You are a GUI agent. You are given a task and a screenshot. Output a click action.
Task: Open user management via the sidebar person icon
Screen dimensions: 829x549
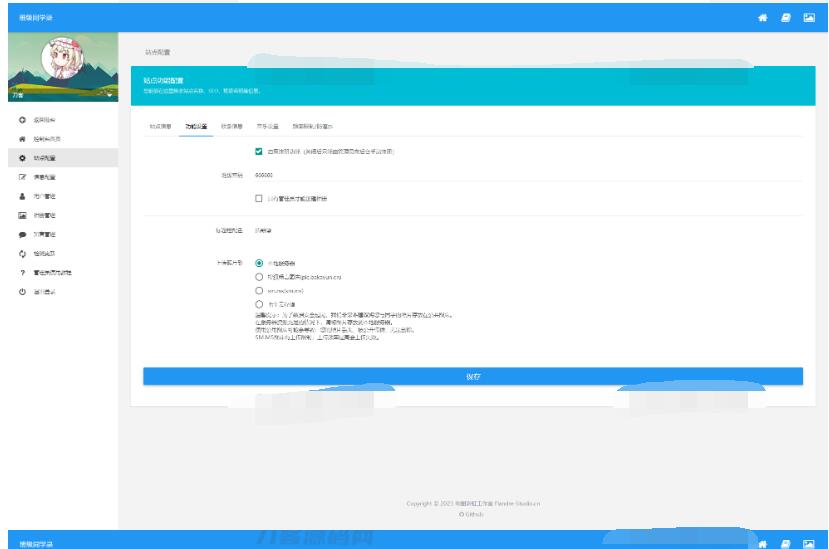pyautogui.click(x=22, y=195)
